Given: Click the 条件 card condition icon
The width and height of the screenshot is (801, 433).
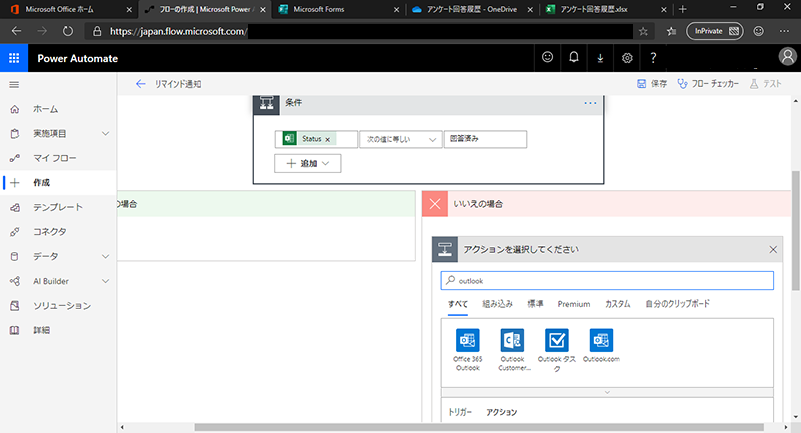Looking at the screenshot, I should (266, 103).
